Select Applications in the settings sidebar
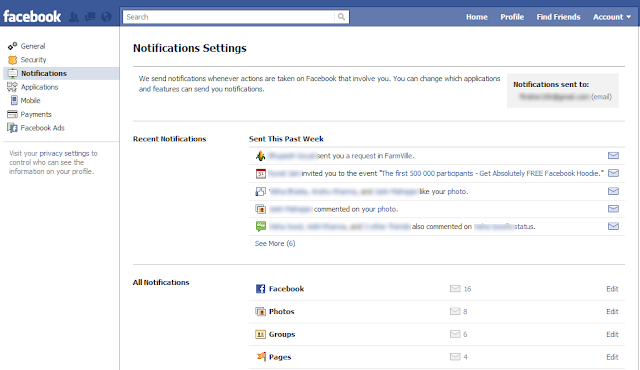Screen dimensions: 640x370 39,87
